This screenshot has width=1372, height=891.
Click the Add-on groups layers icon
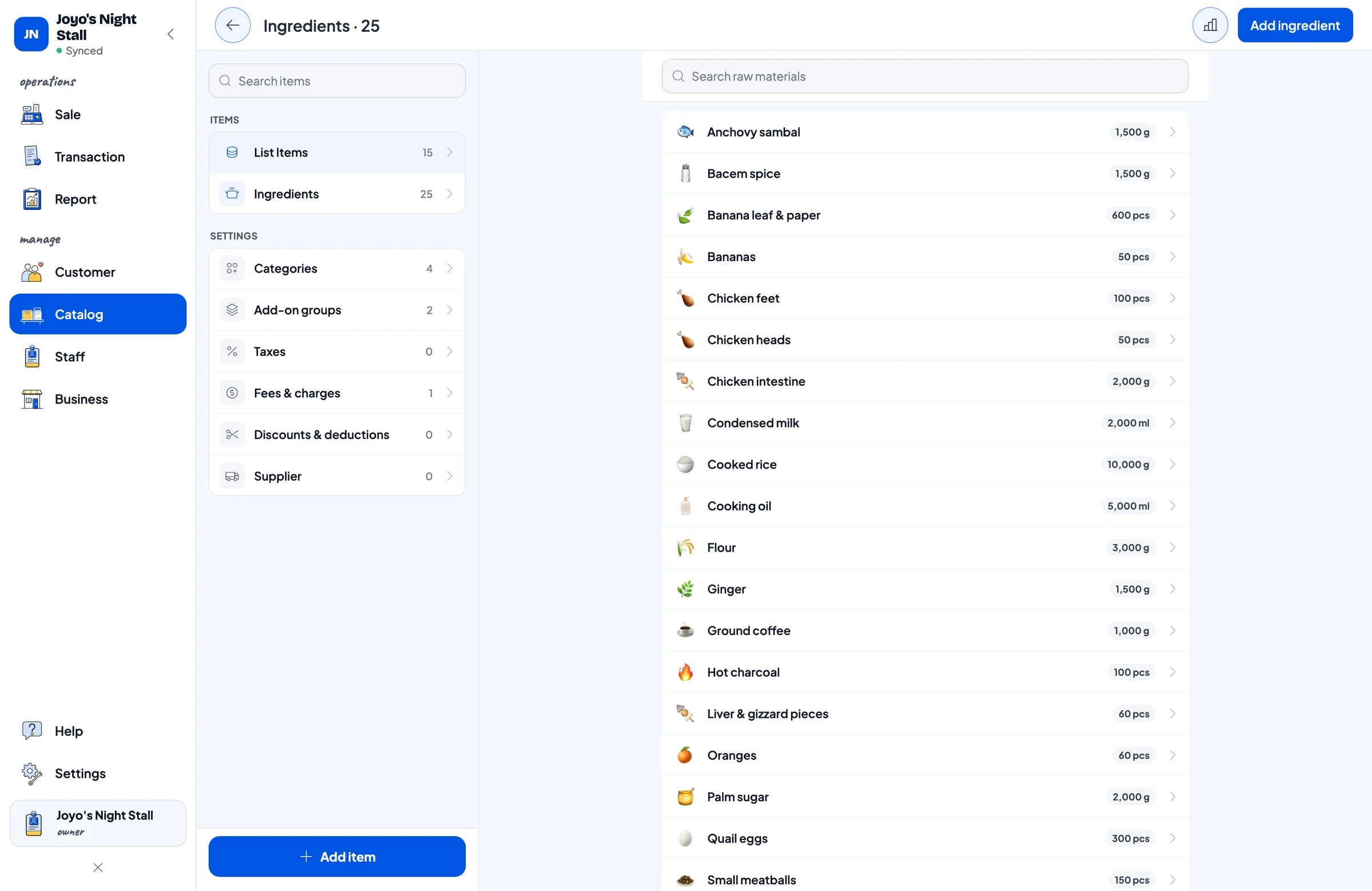coord(232,310)
